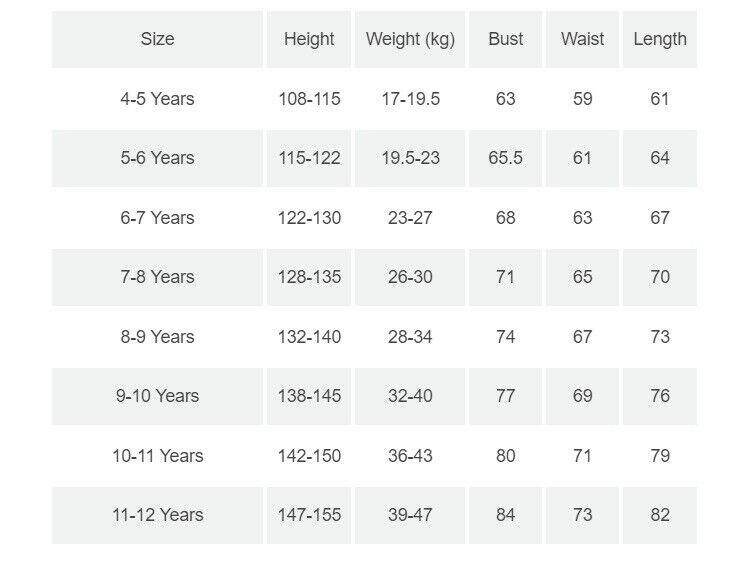The height and width of the screenshot is (572, 748).
Task: Select the 82 length value
Action: [660, 515]
